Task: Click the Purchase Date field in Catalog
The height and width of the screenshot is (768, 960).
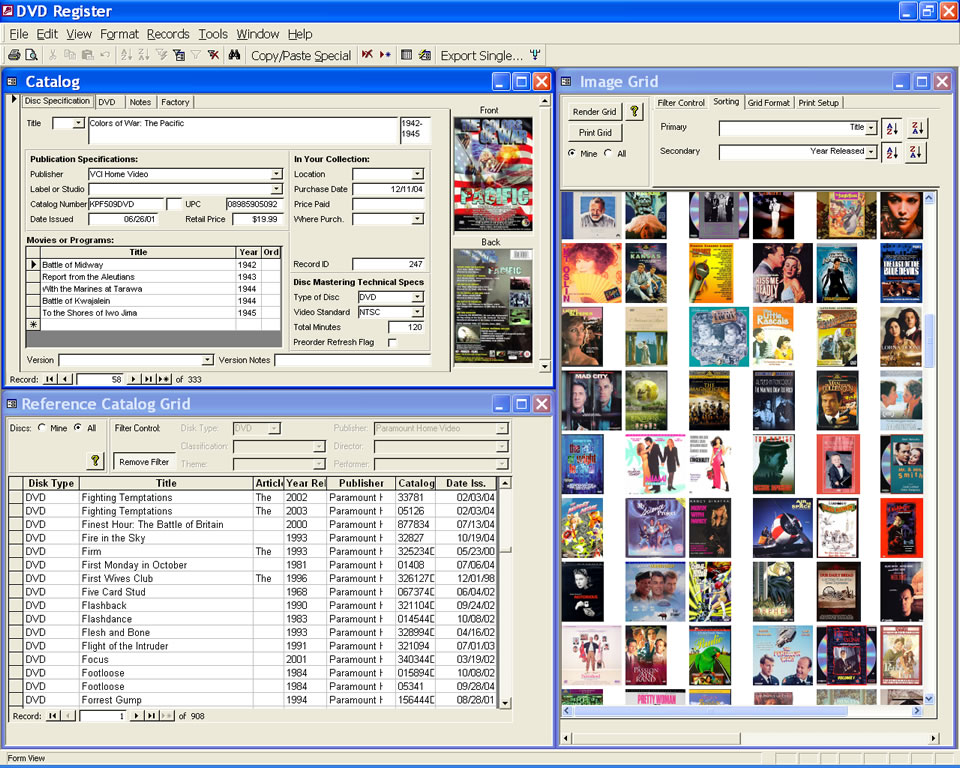Action: (388, 189)
